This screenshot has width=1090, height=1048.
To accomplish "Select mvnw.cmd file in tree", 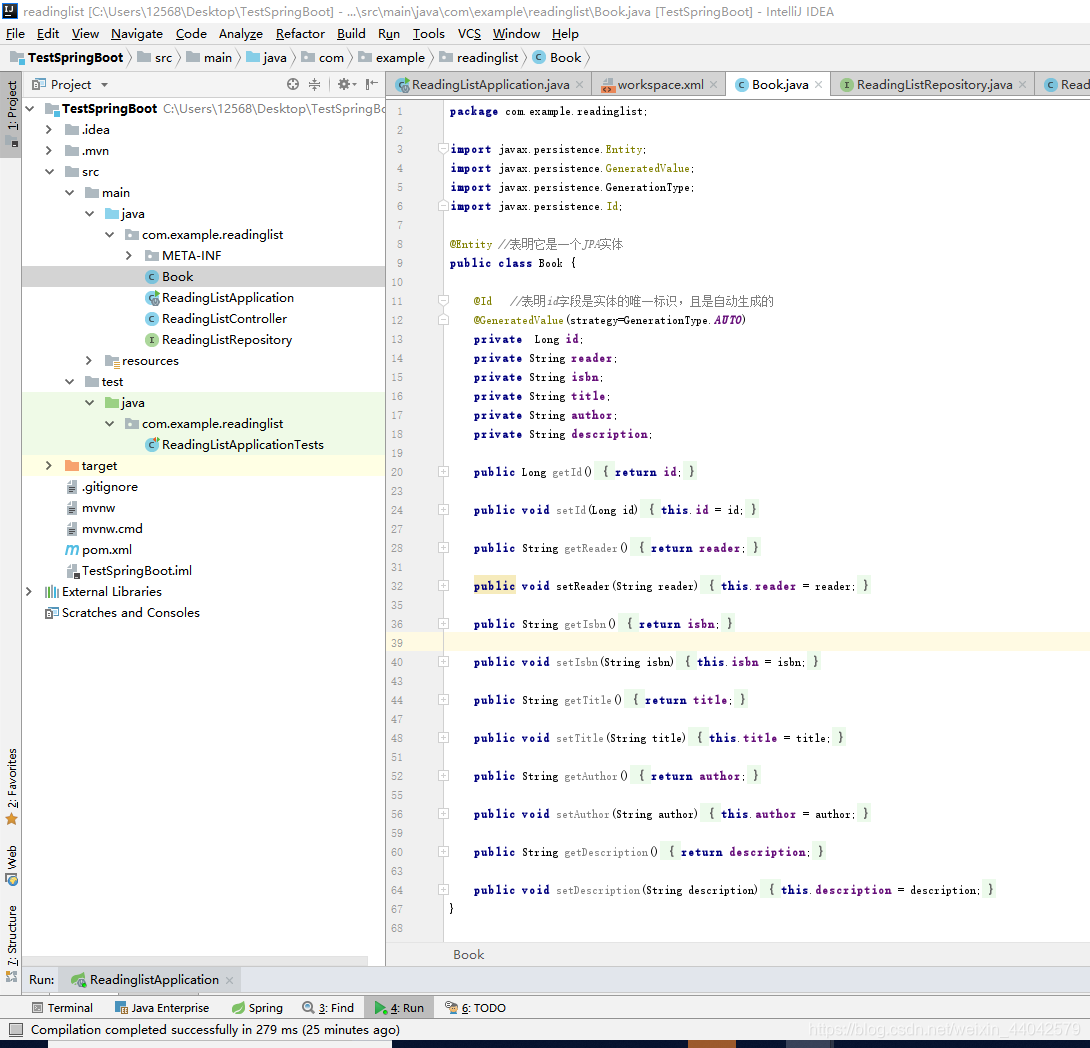I will 203,529.
